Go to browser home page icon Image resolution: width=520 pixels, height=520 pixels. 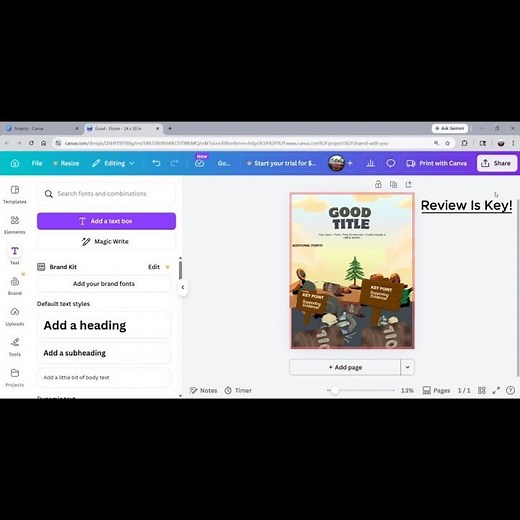point(43,143)
